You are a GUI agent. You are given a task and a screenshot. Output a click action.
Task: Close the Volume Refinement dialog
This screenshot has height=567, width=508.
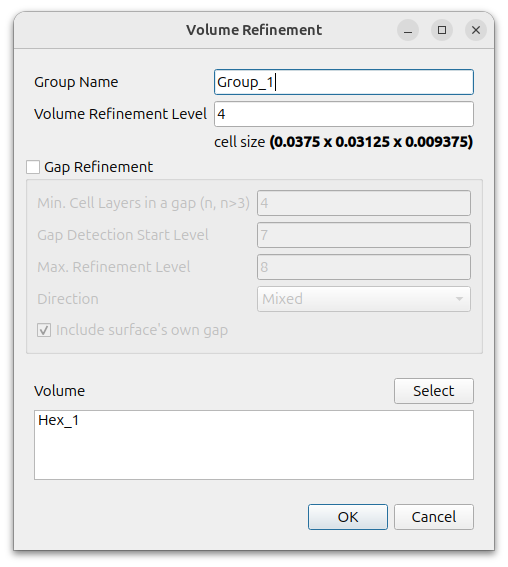point(475,30)
